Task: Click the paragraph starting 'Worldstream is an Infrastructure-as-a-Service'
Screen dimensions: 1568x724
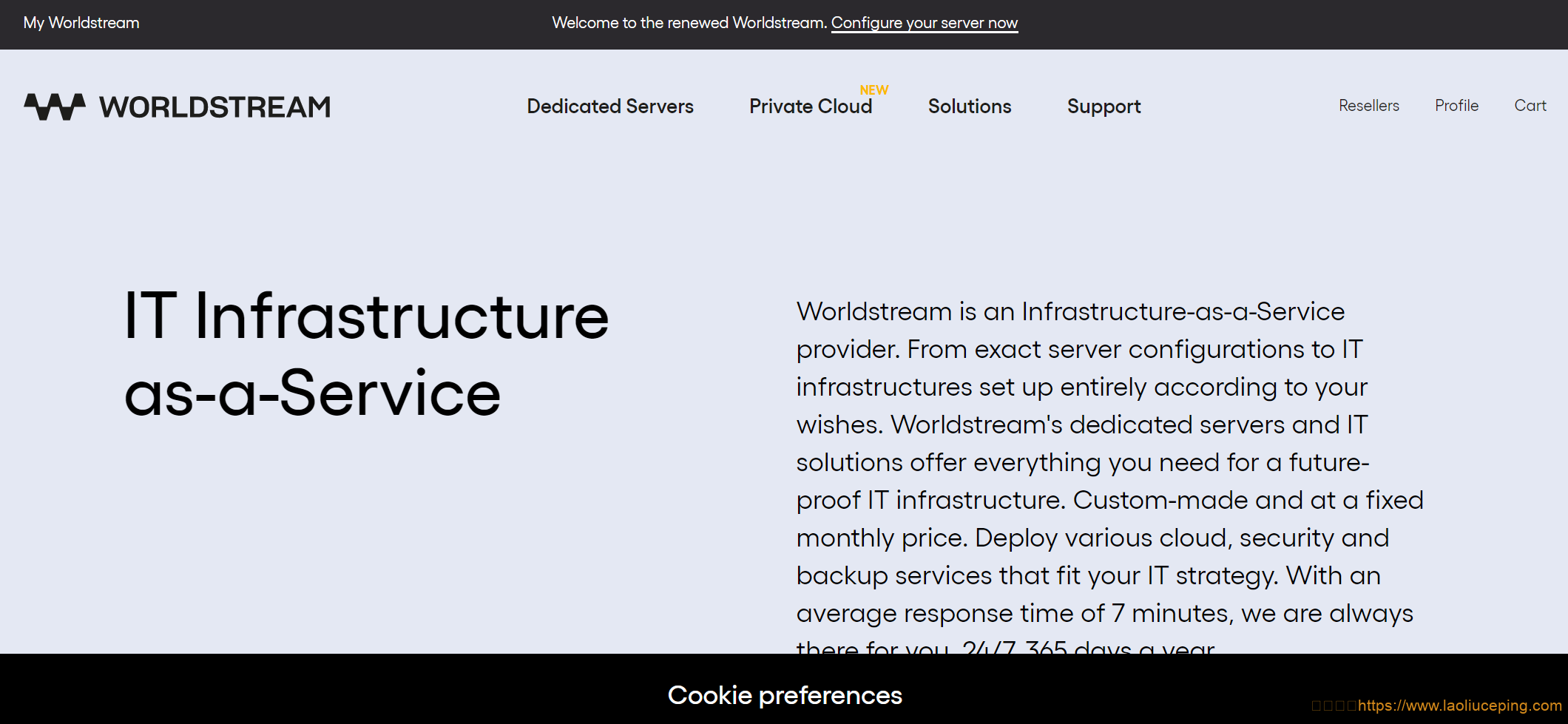Action: [1109, 477]
